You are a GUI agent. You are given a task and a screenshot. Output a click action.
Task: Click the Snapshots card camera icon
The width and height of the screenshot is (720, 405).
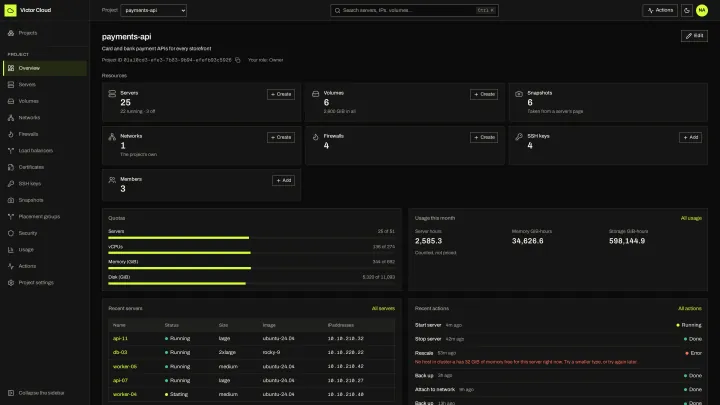(519, 94)
